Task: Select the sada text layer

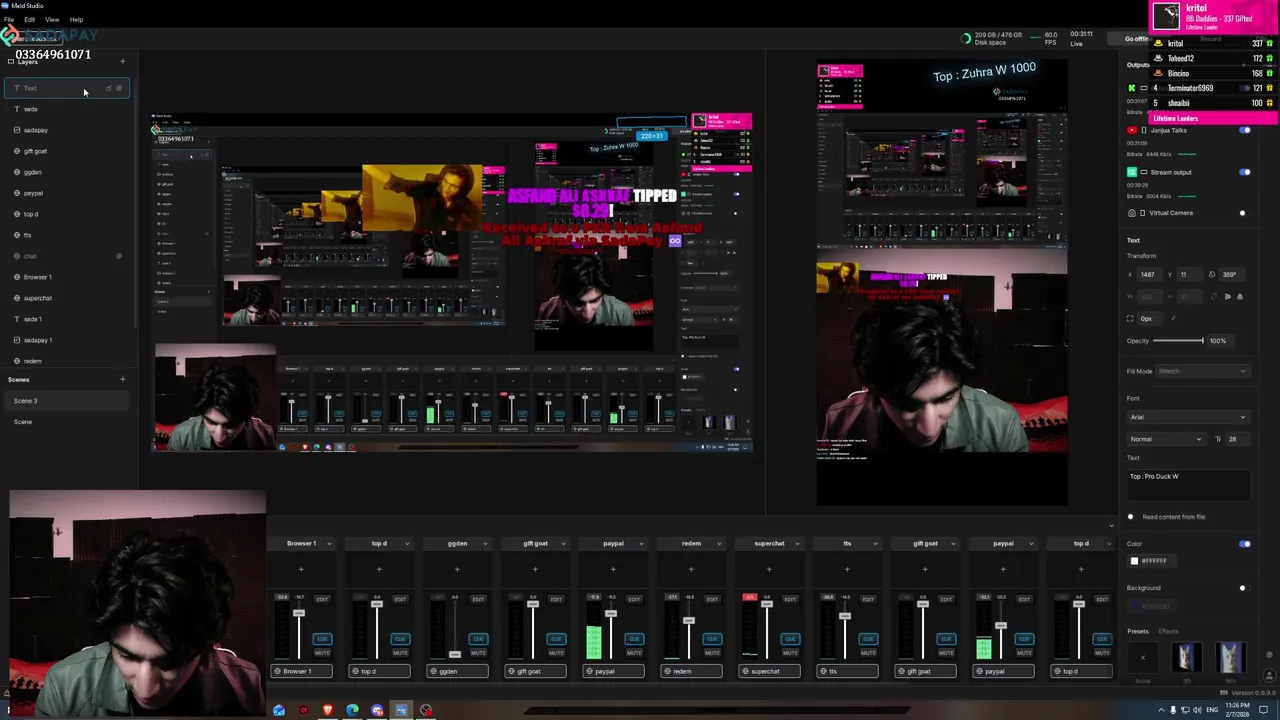Action: (65, 109)
